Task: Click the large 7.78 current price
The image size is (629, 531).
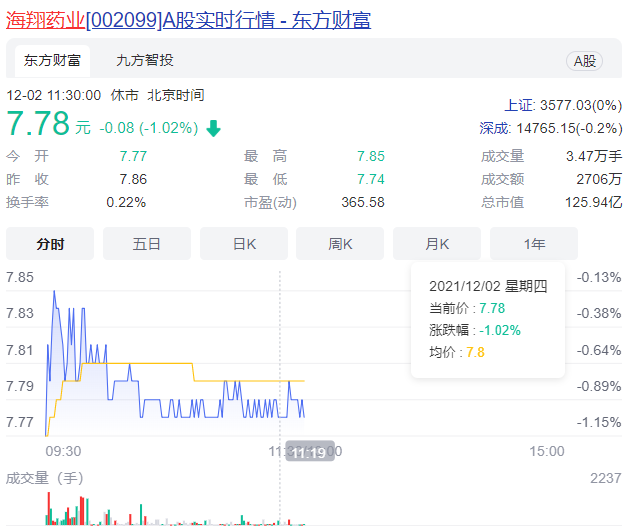Action: coord(38,125)
